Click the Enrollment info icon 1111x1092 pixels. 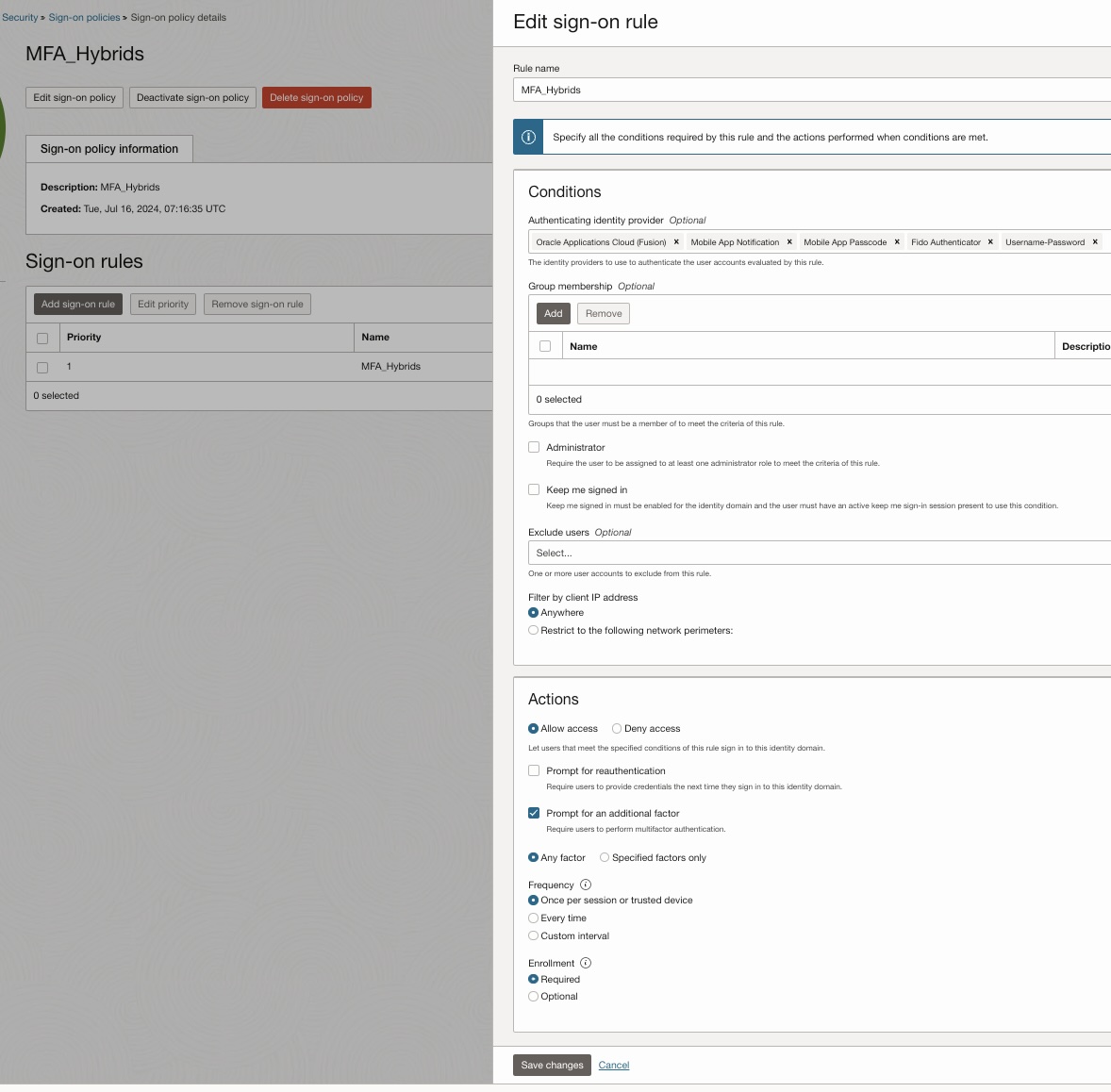click(586, 963)
